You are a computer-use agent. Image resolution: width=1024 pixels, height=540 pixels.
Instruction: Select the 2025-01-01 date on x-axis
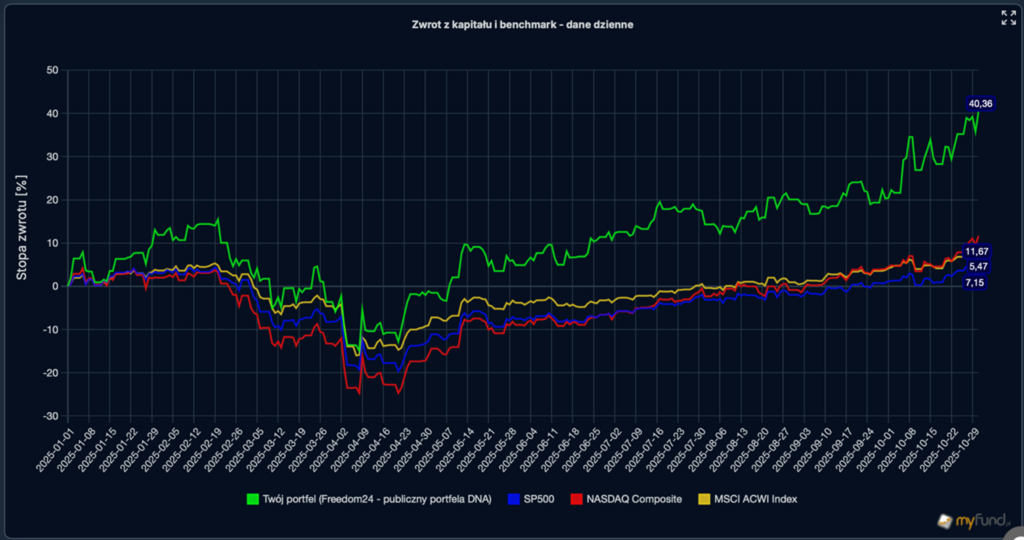point(50,450)
